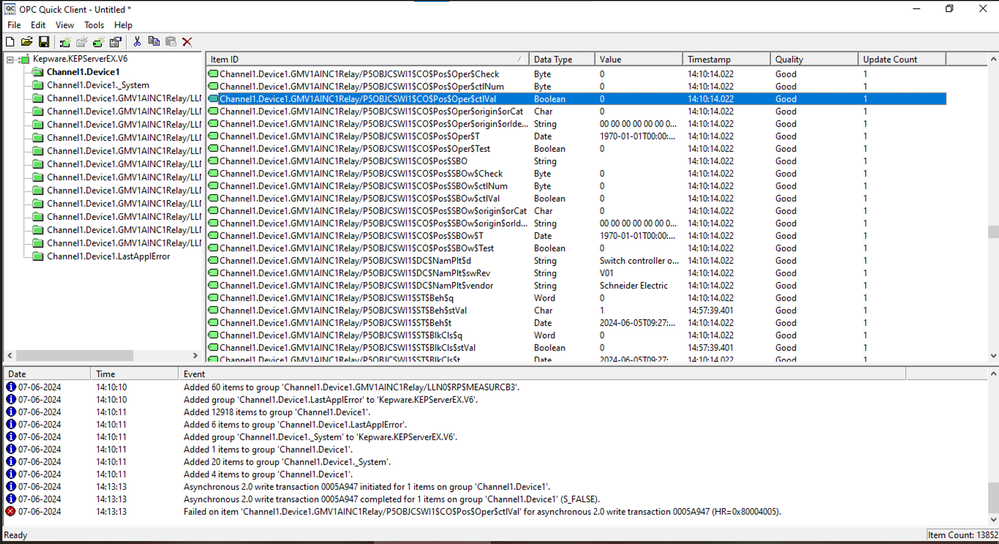Select the 'Failed on item' error event line

pos(482,512)
